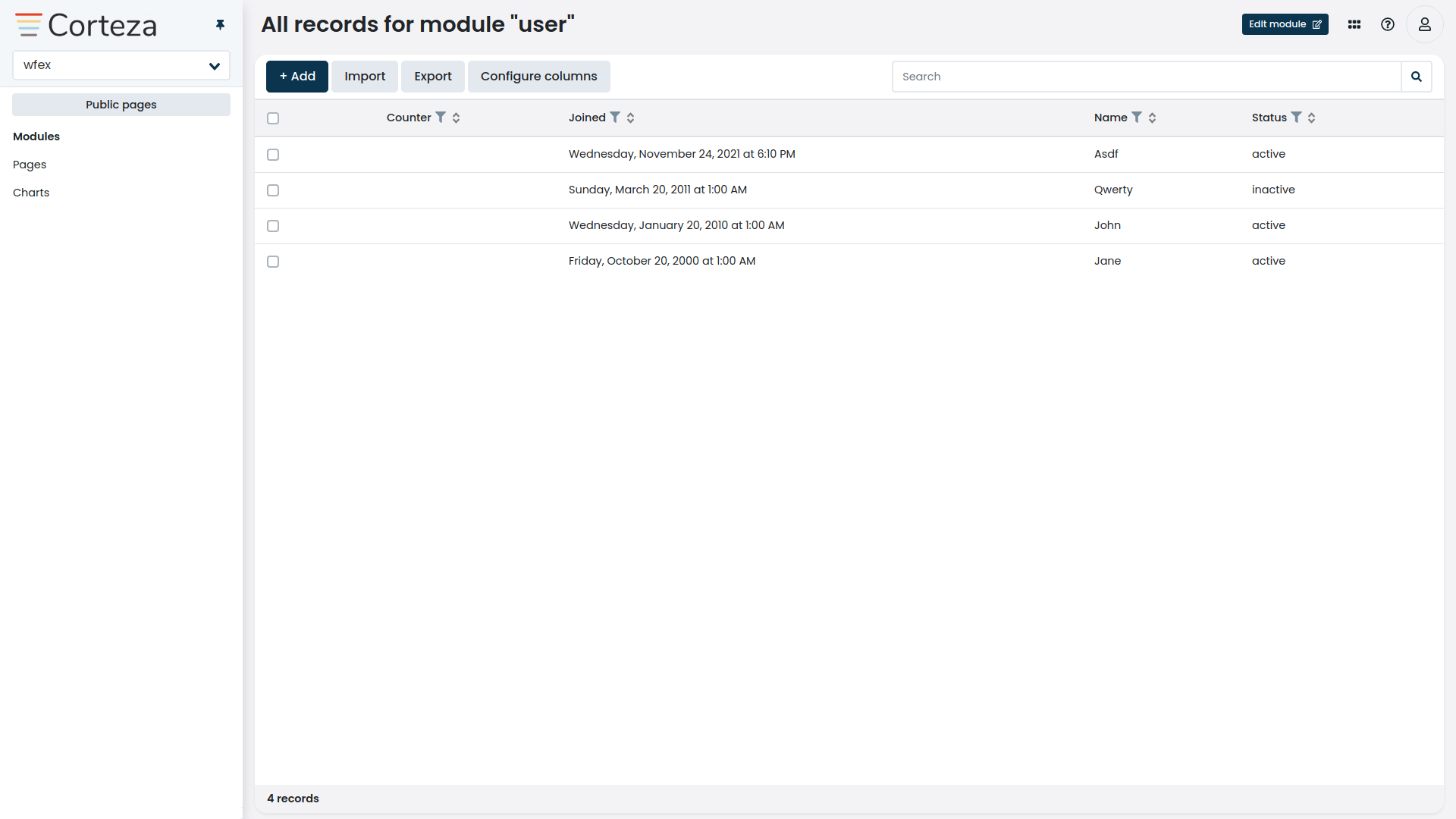Click the search magnifier button
This screenshot has width=1456, height=819.
(x=1416, y=77)
